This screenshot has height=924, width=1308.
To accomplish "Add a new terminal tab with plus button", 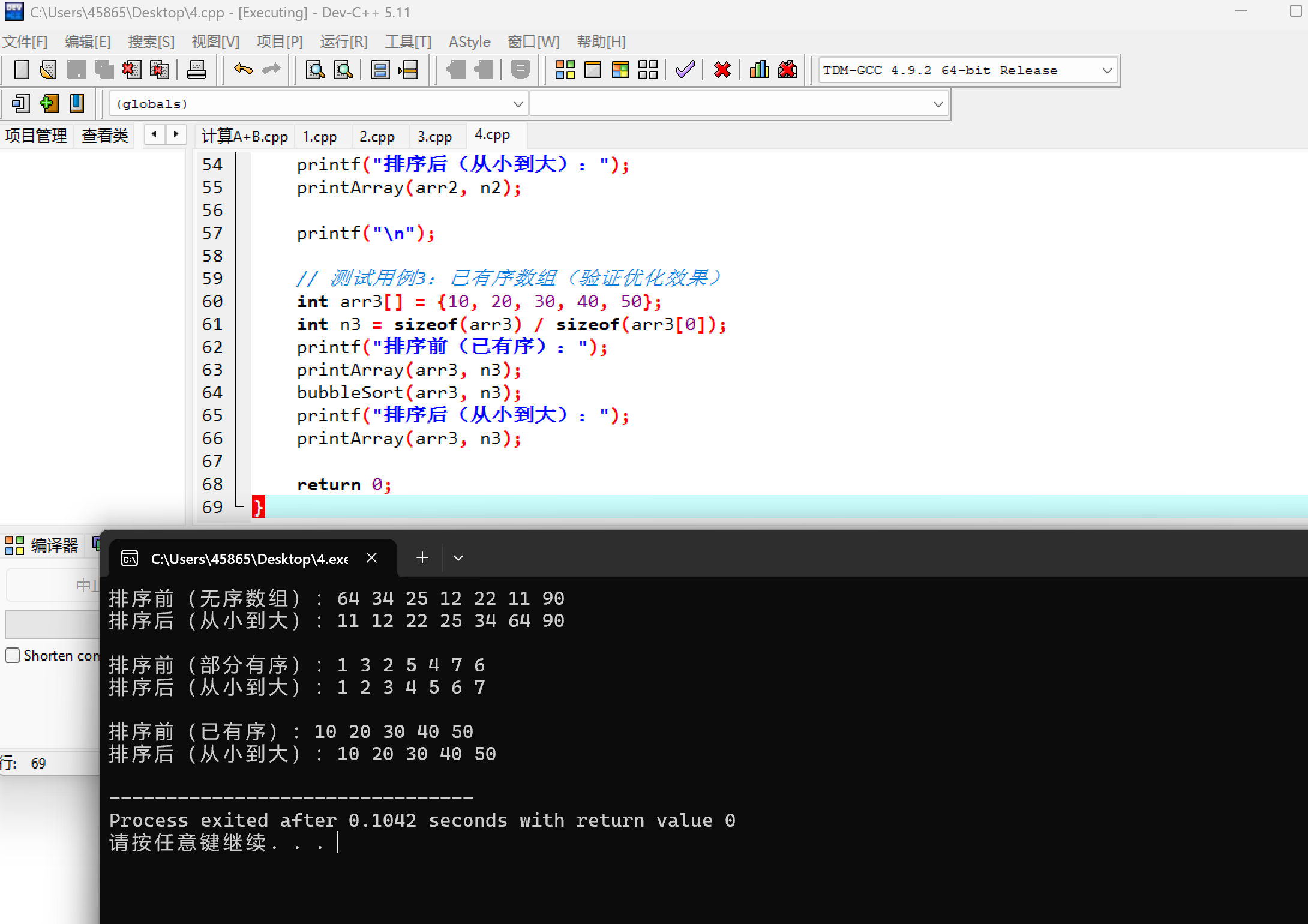I will (422, 558).
